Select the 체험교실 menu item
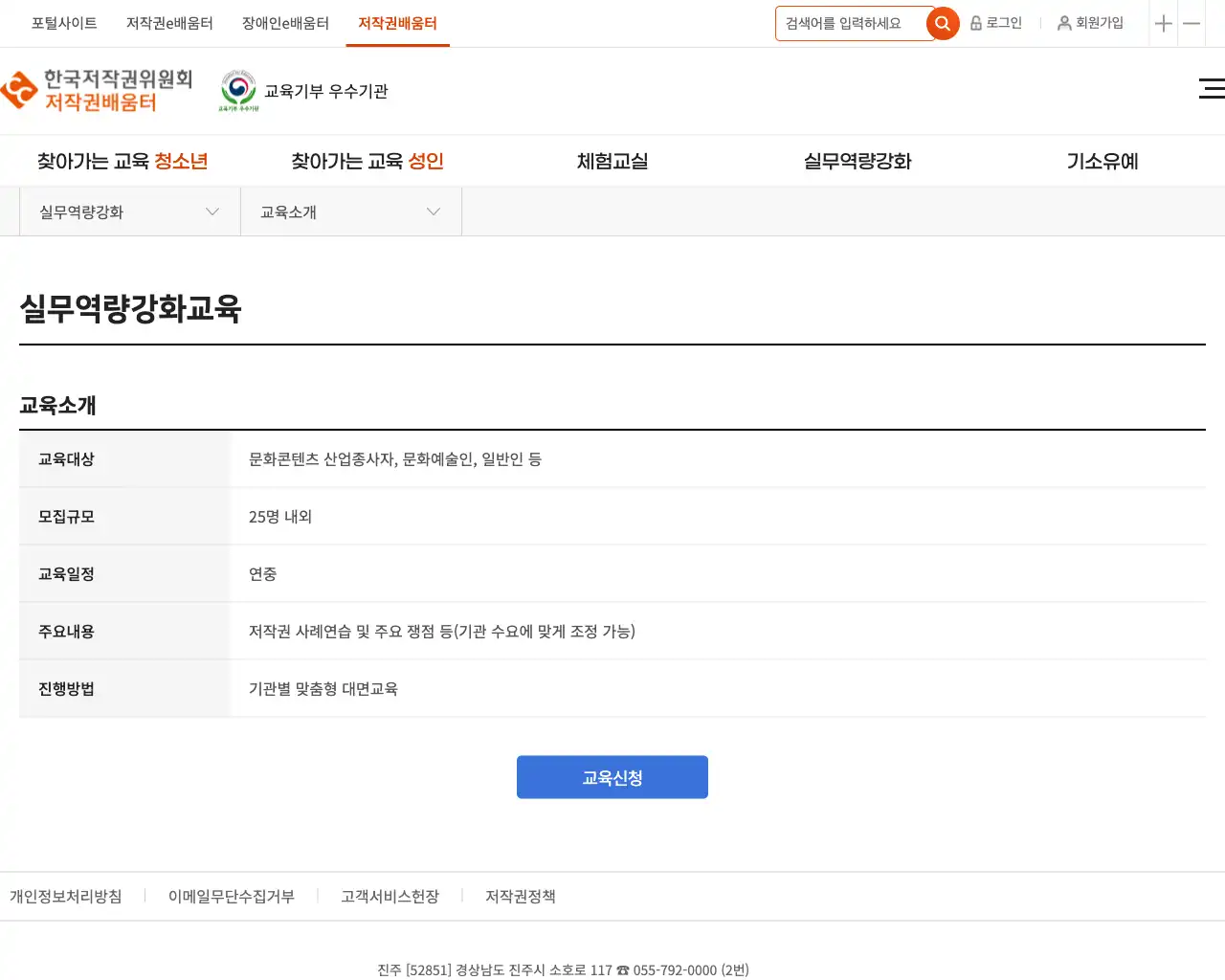The width and height of the screenshot is (1225, 980). coord(612,162)
